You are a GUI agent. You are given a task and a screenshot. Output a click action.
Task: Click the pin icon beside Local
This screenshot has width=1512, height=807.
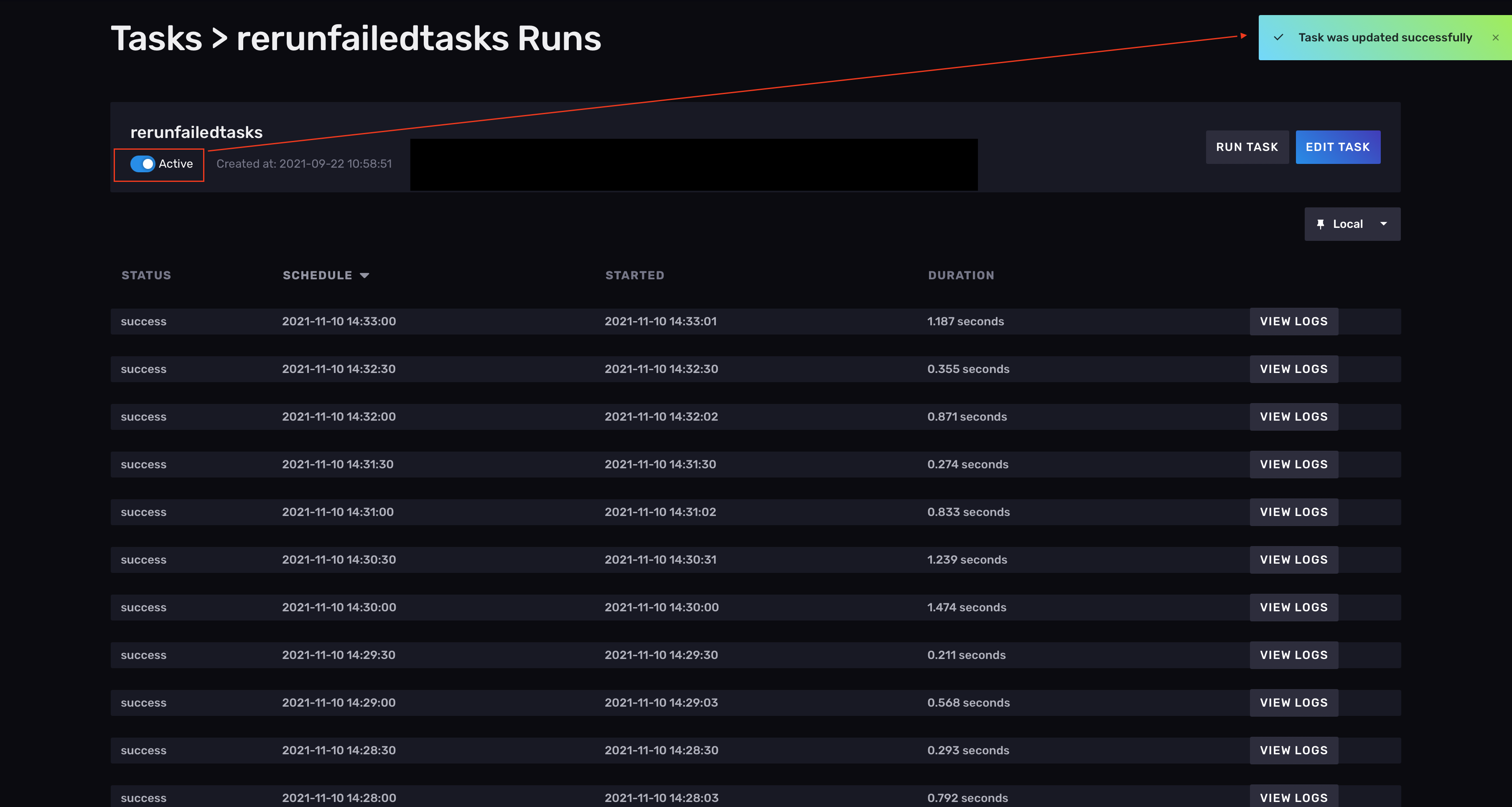1321,224
